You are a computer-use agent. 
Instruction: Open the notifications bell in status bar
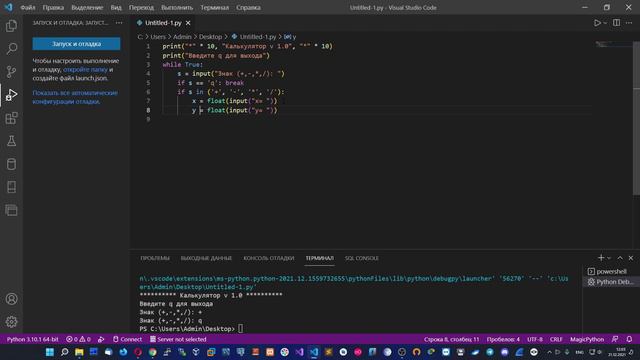[x=629, y=339]
